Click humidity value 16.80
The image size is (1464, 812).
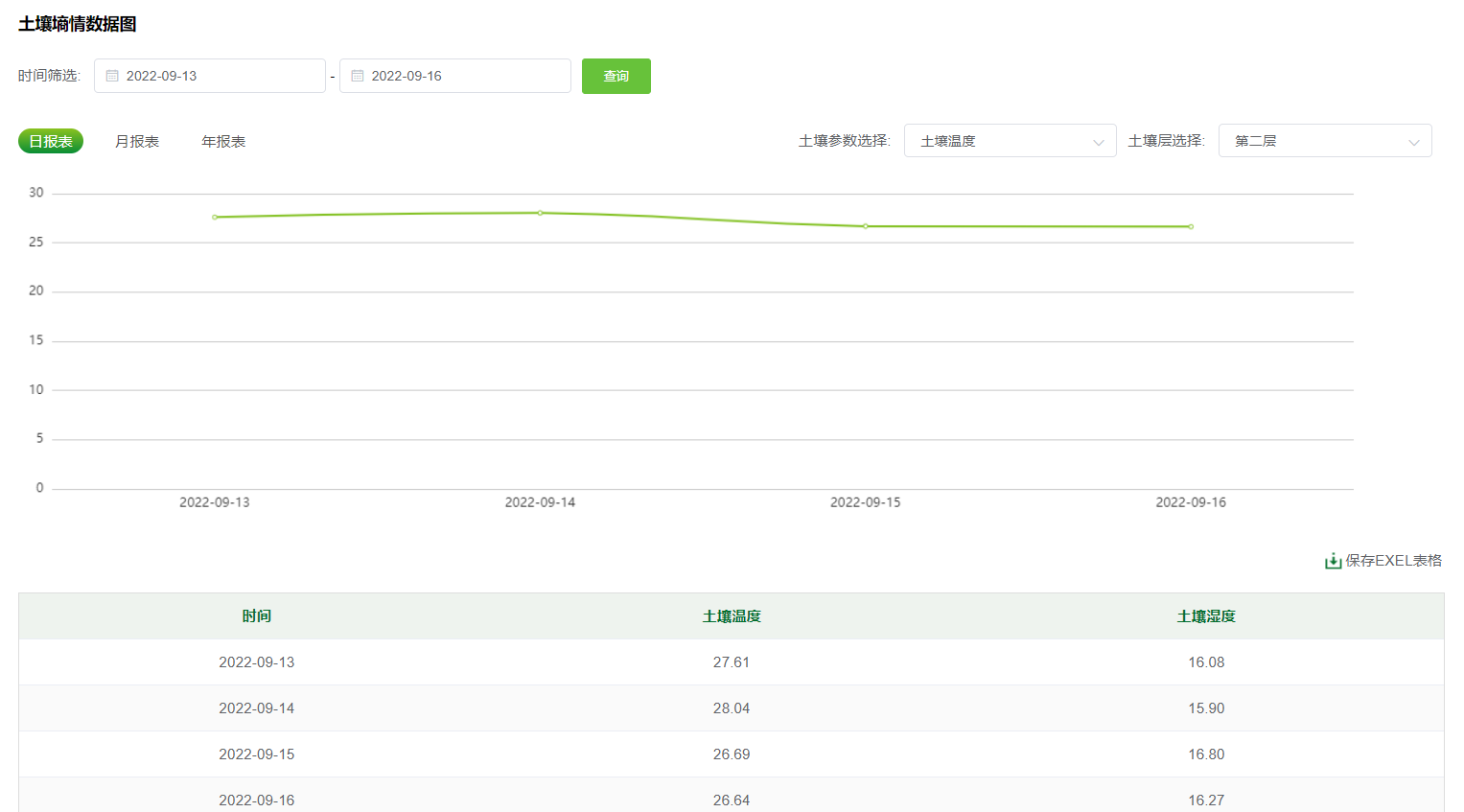click(1206, 754)
